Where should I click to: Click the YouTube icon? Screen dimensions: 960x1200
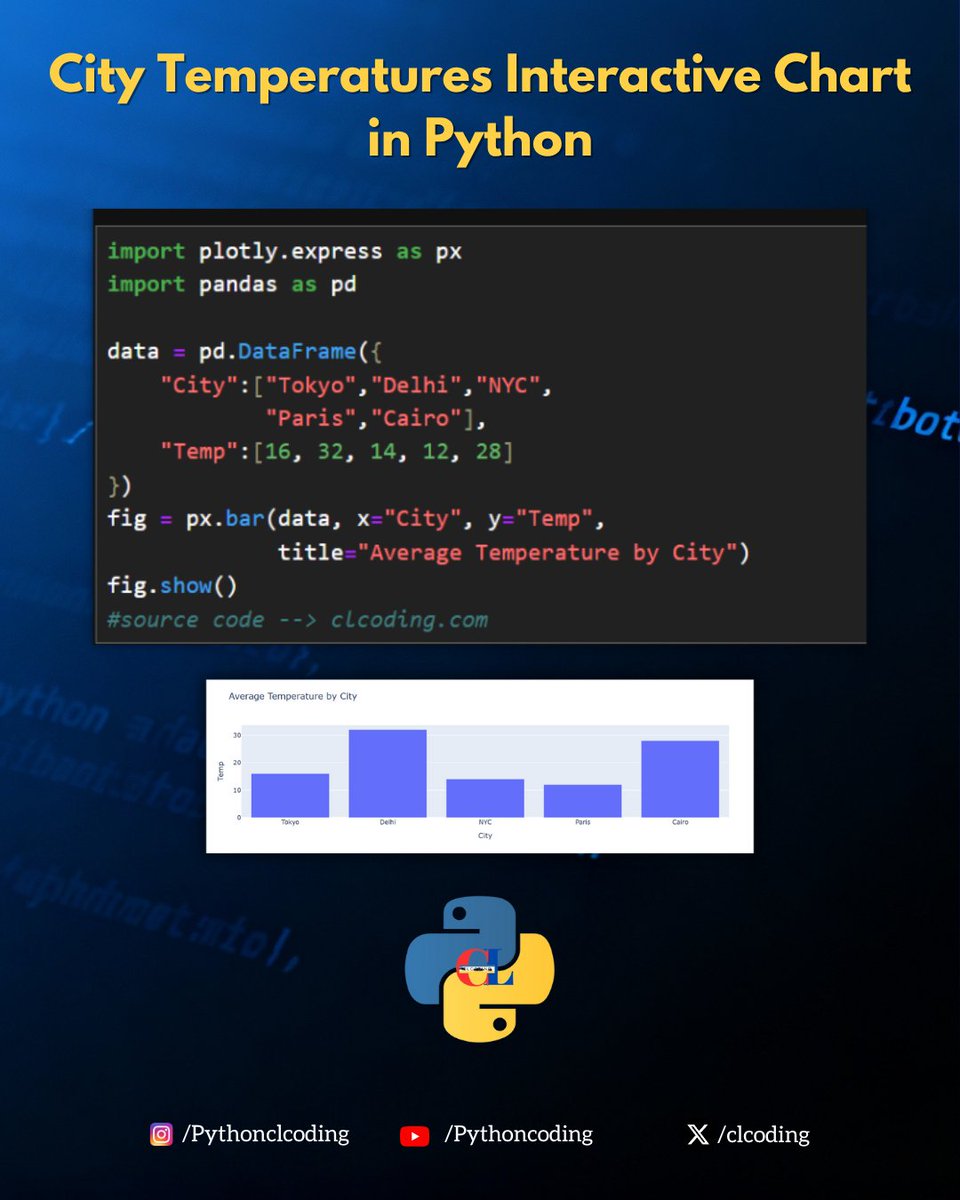pos(414,1136)
